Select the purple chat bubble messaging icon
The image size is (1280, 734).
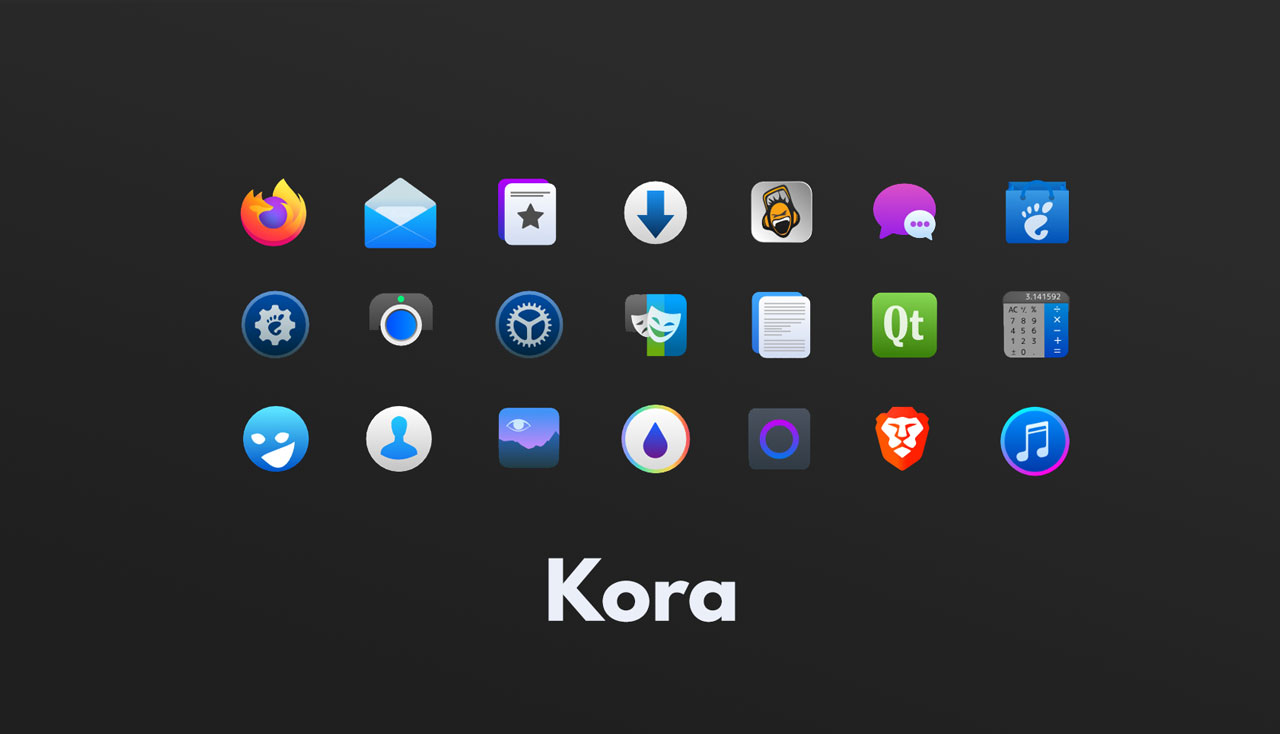click(x=904, y=212)
